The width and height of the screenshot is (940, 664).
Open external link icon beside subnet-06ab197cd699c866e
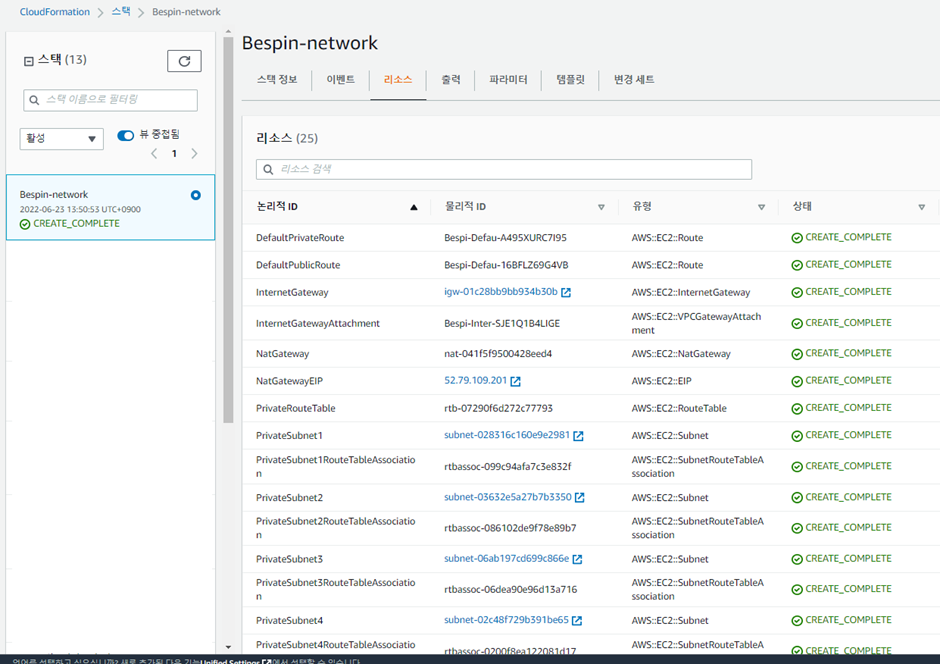pyautogui.click(x=577, y=559)
